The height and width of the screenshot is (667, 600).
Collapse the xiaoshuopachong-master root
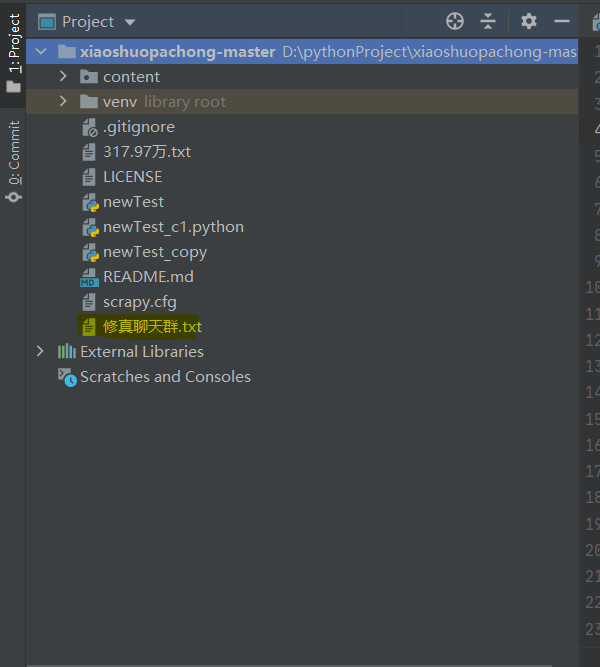point(40,51)
